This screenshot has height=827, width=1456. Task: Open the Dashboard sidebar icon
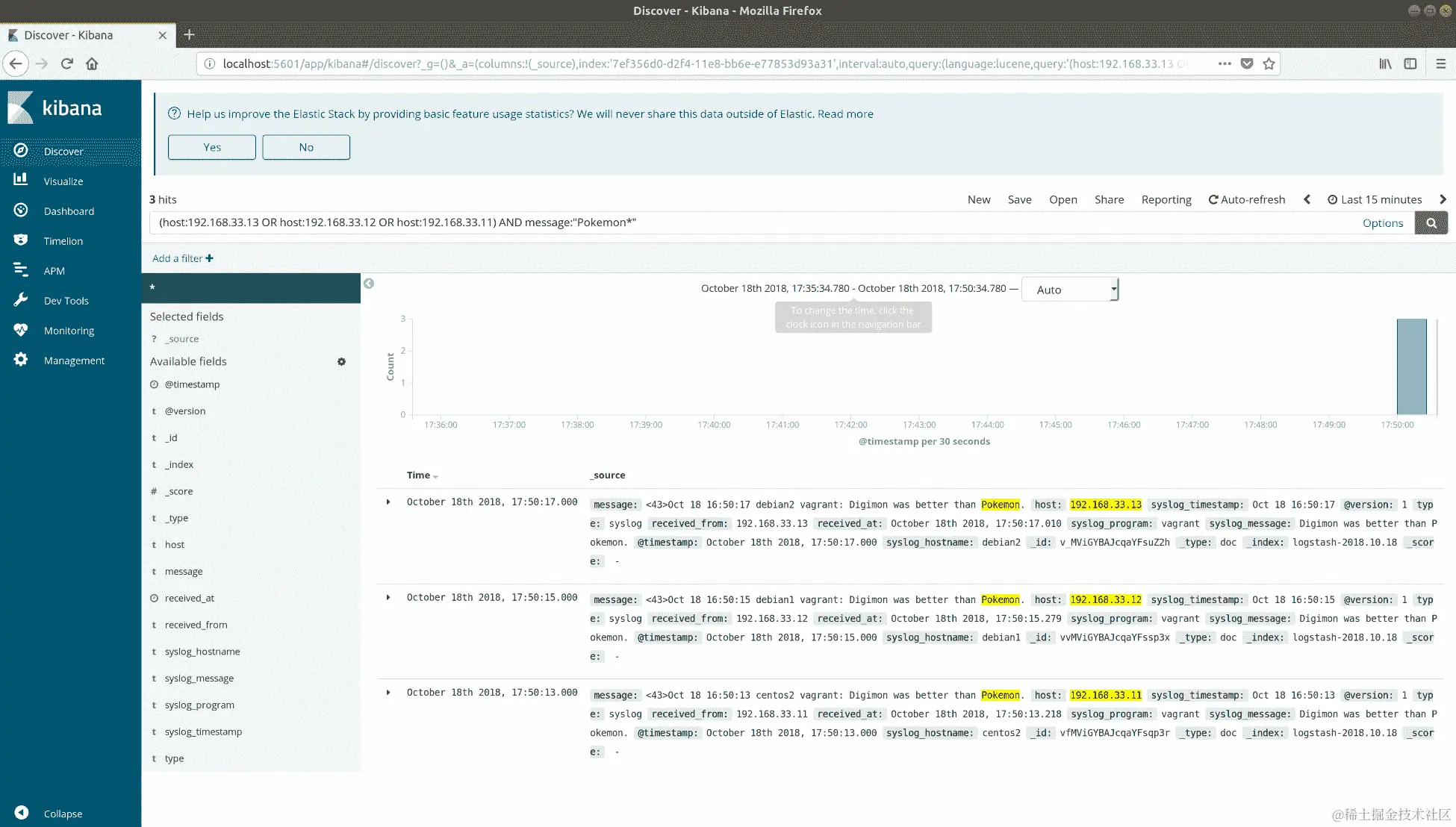click(21, 210)
